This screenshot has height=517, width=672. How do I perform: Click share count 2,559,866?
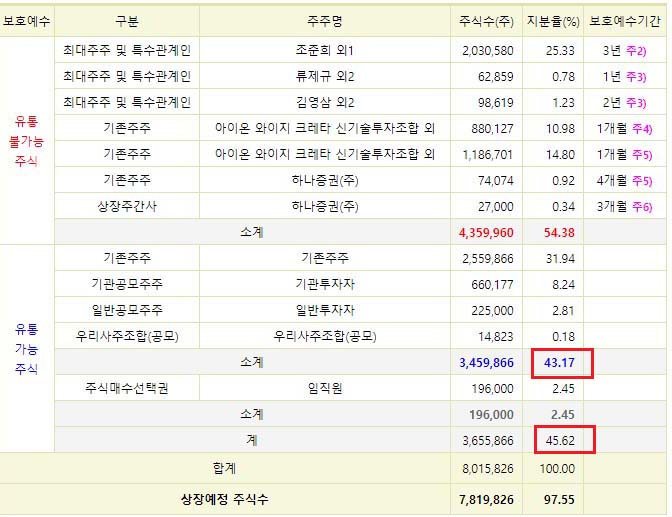coord(488,258)
